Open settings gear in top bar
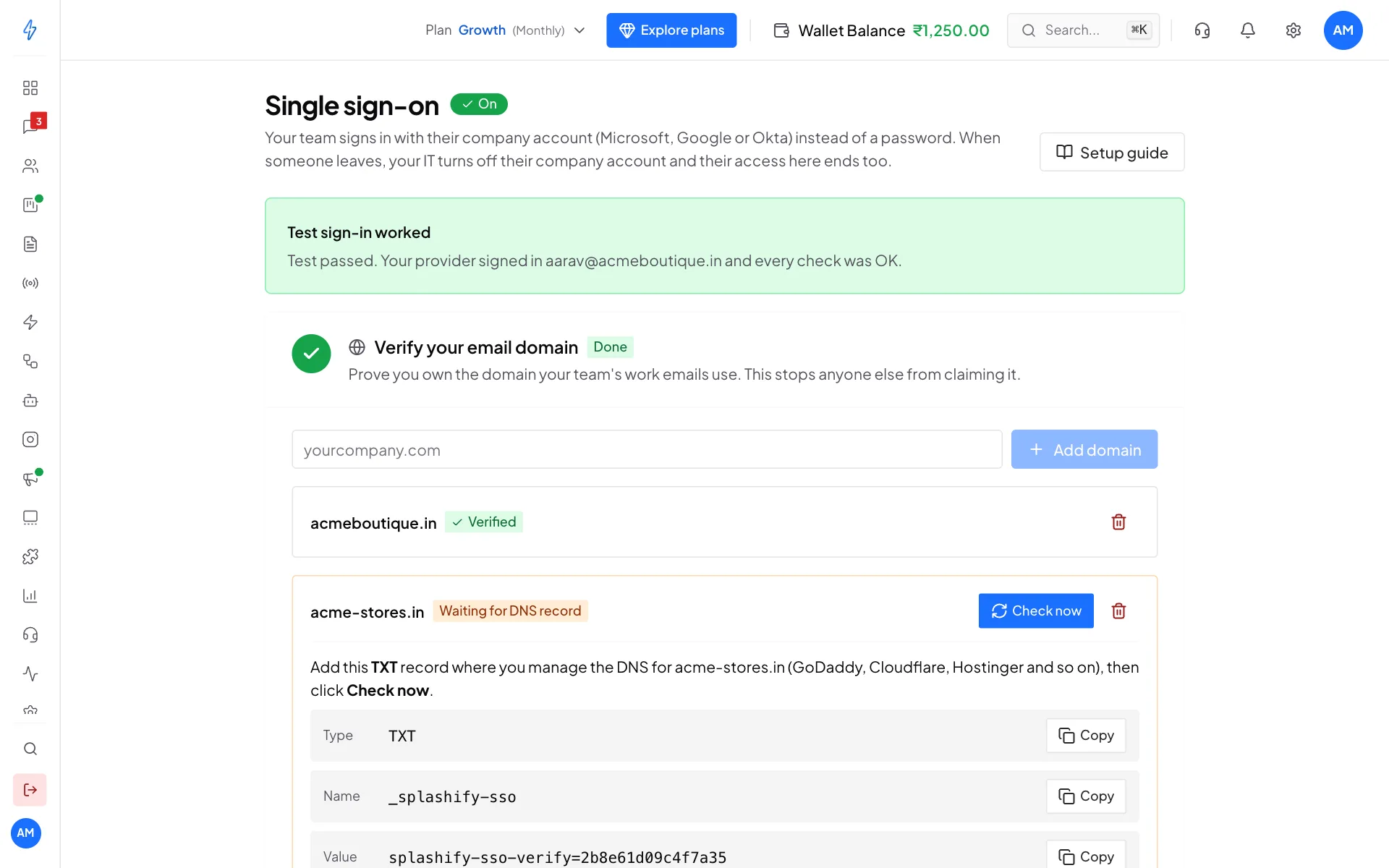The image size is (1389, 868). (1294, 30)
